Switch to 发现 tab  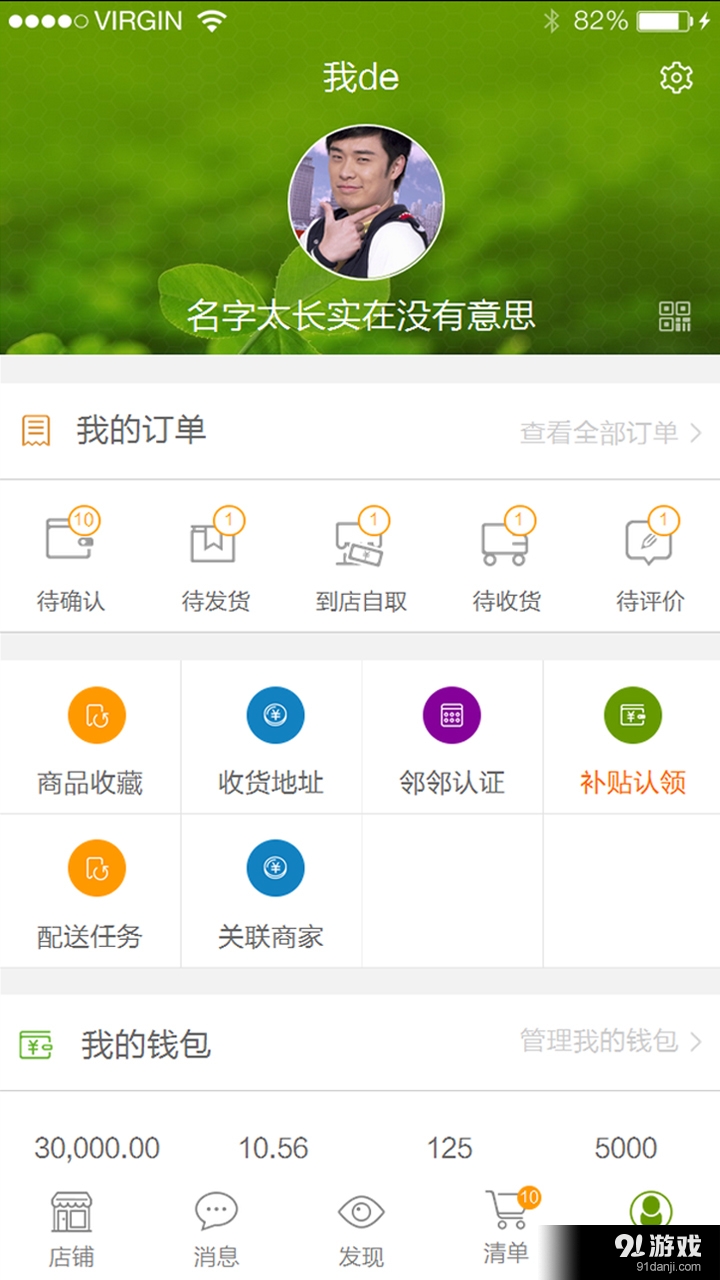coord(361,1231)
